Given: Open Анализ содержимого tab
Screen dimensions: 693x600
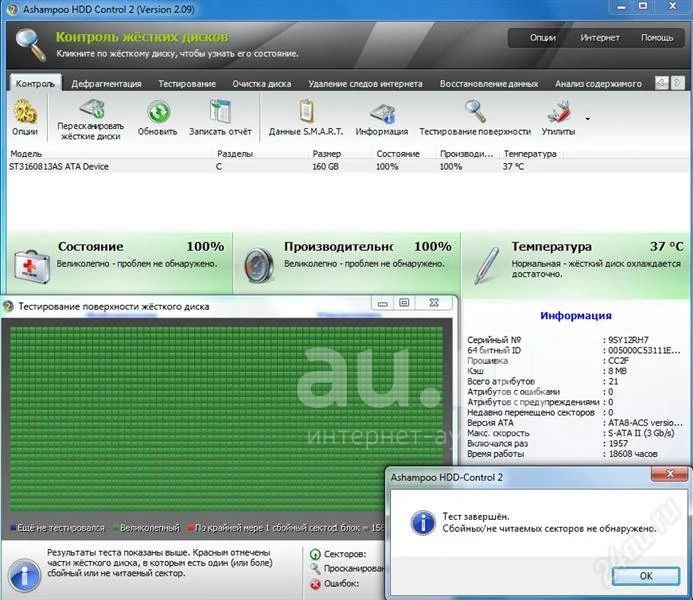Looking at the screenshot, I should 598,84.
